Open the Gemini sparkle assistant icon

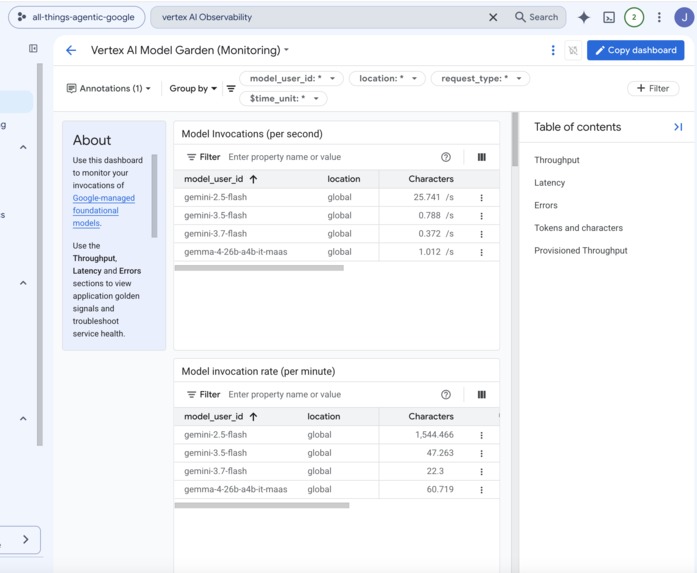[x=584, y=17]
